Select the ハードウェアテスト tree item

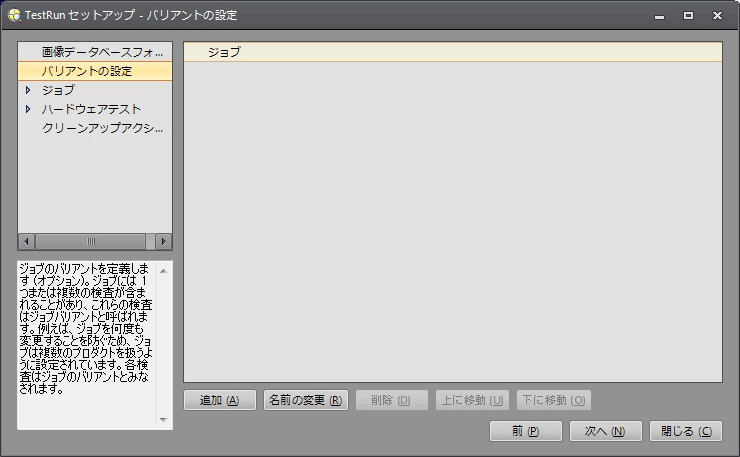[91, 109]
